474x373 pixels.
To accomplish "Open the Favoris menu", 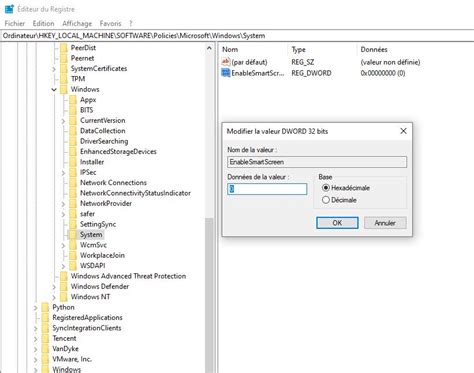I will point(110,23).
